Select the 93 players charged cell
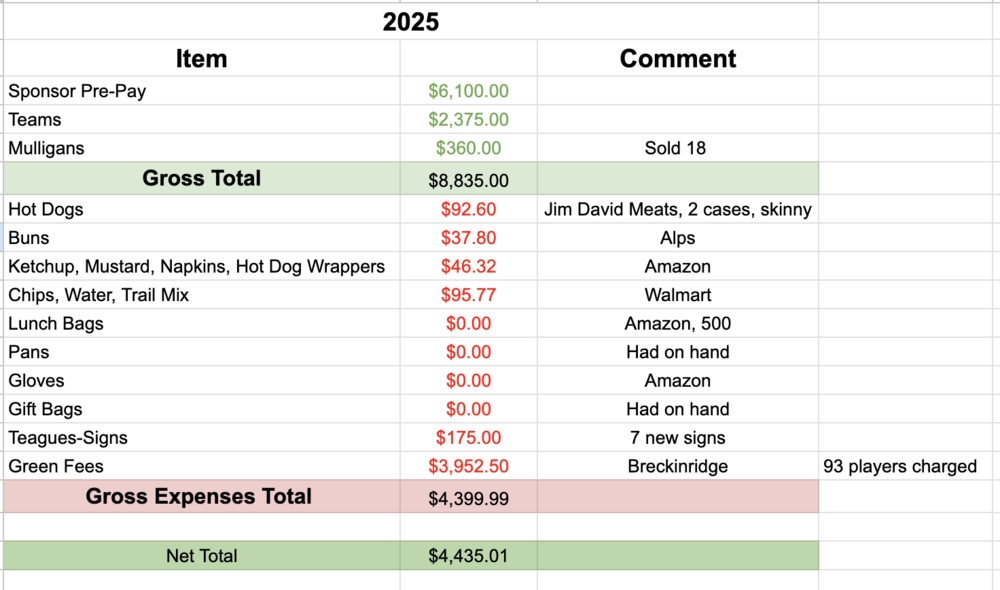The image size is (1000, 590). click(x=900, y=466)
